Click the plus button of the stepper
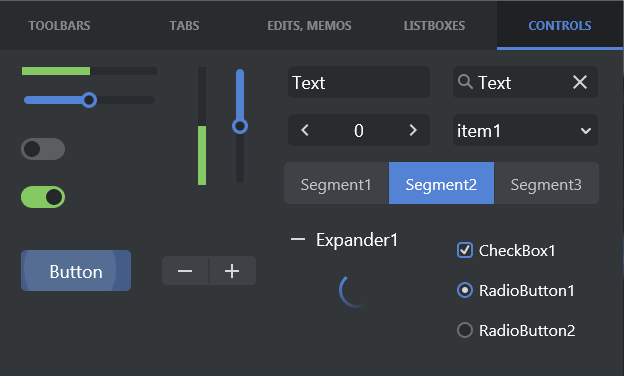624x376 pixels. (232, 271)
